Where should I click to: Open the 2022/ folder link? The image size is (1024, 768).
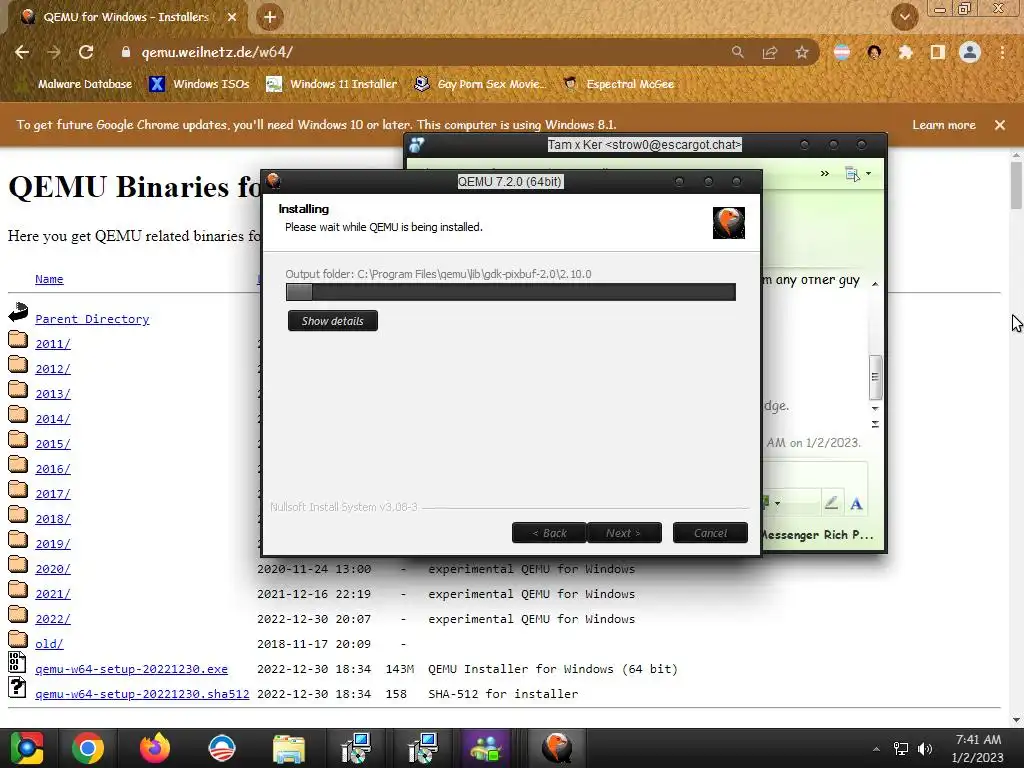[53, 618]
